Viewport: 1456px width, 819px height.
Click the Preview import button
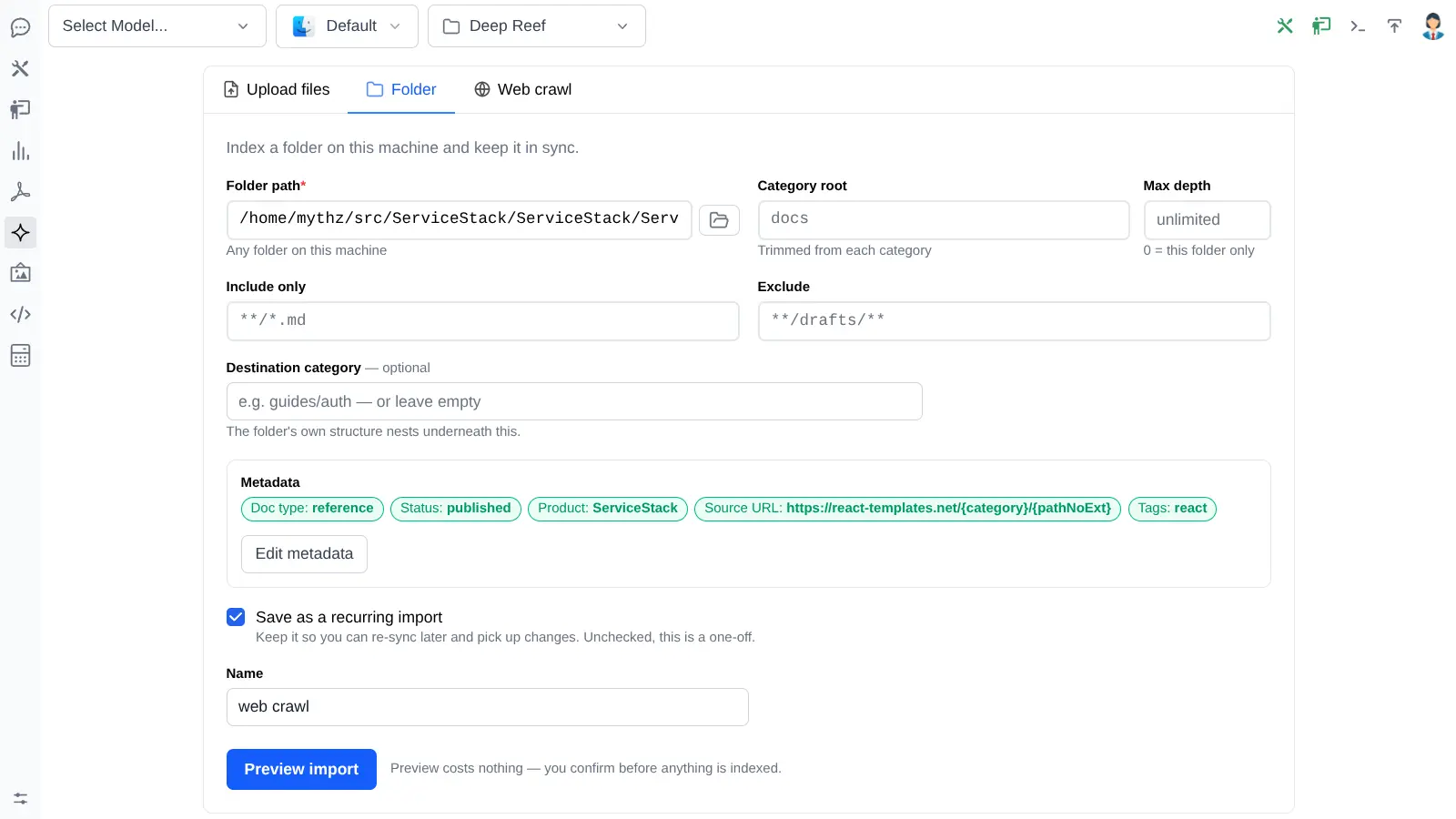[301, 769]
